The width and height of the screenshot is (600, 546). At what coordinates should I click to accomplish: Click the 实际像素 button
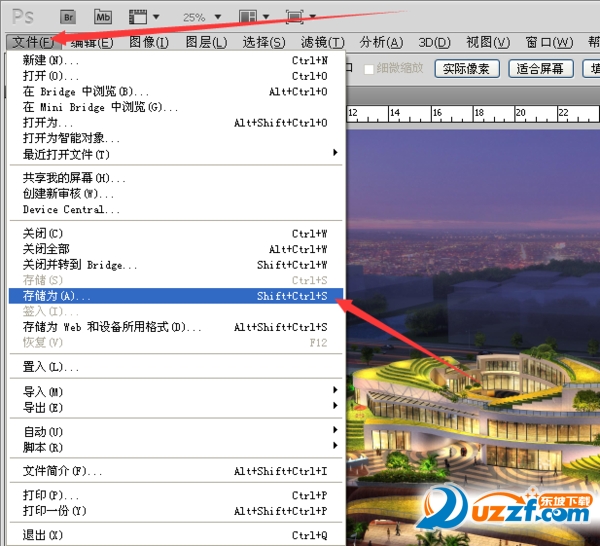467,69
